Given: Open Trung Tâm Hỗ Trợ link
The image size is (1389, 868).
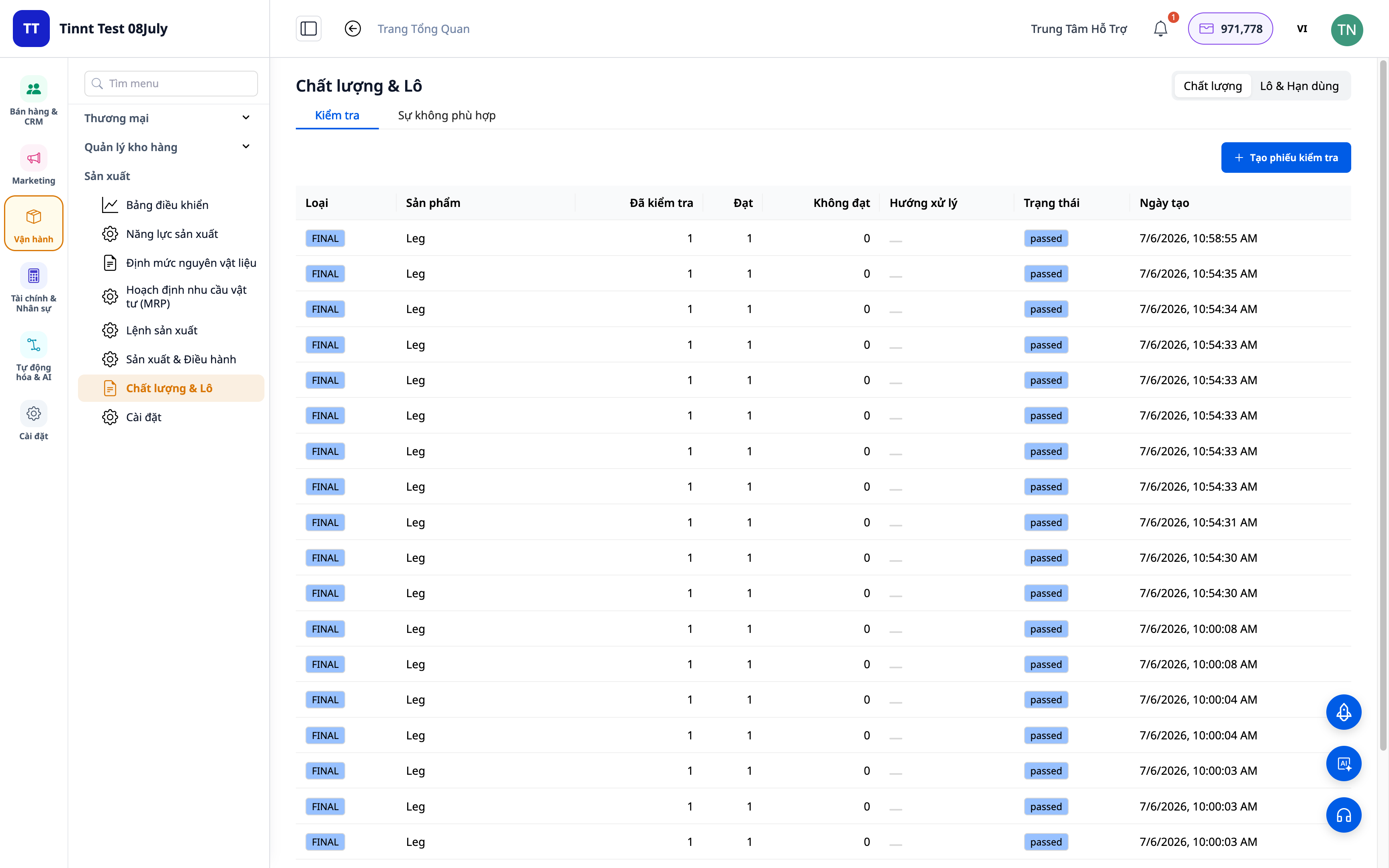Looking at the screenshot, I should click(x=1078, y=29).
